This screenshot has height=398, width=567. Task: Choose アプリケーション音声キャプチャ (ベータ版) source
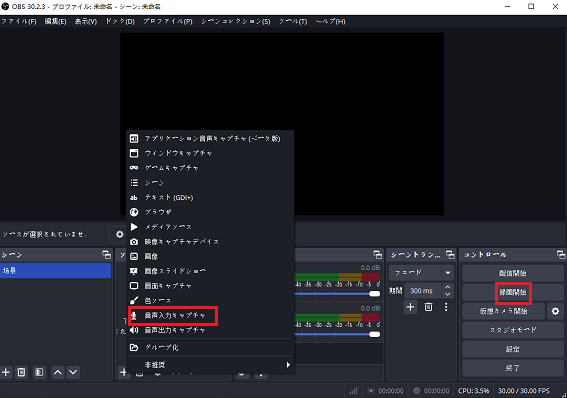tap(210, 138)
